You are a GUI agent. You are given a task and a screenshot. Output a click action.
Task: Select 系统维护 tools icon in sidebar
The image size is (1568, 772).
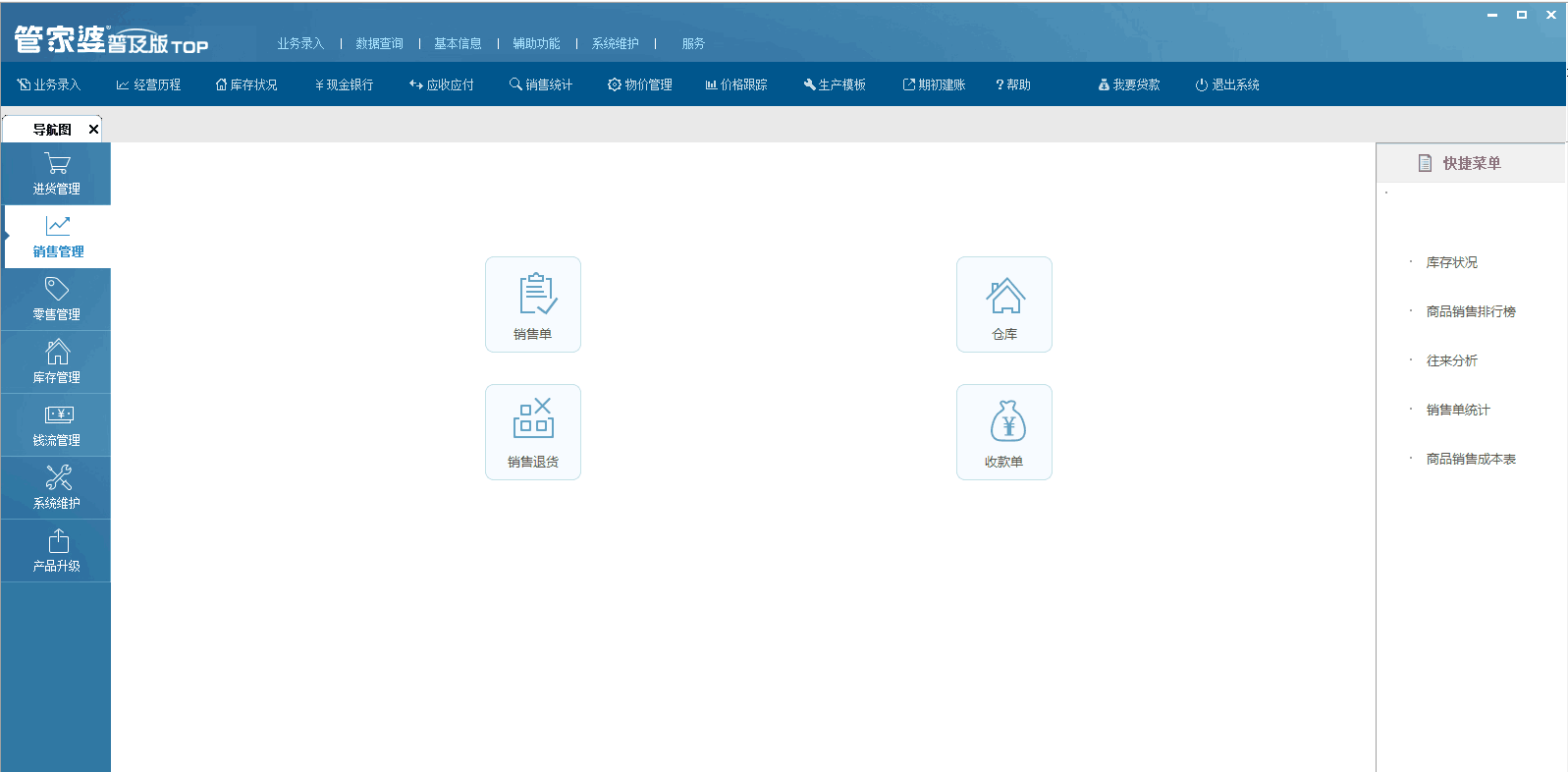(56, 488)
